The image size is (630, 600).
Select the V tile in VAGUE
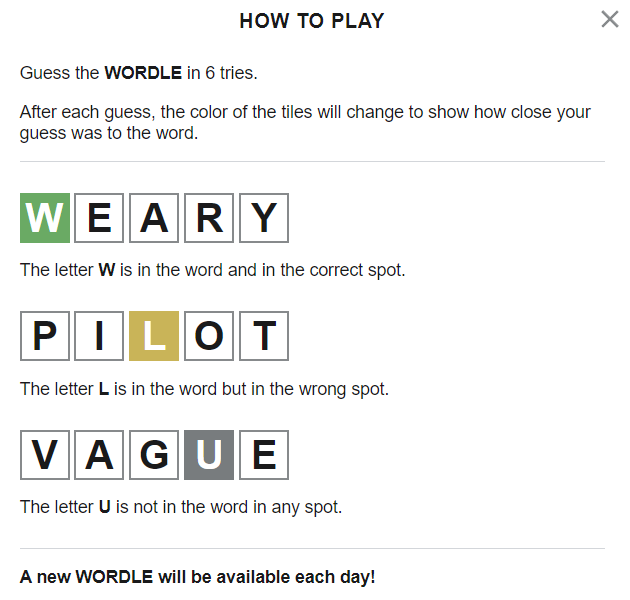click(45, 455)
